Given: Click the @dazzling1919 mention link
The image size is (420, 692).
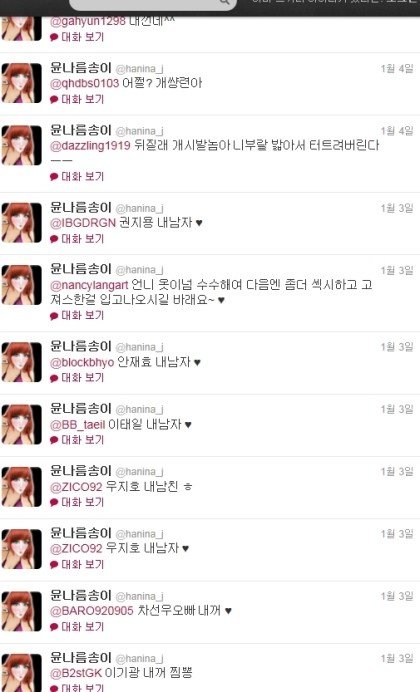Looking at the screenshot, I should point(90,146).
